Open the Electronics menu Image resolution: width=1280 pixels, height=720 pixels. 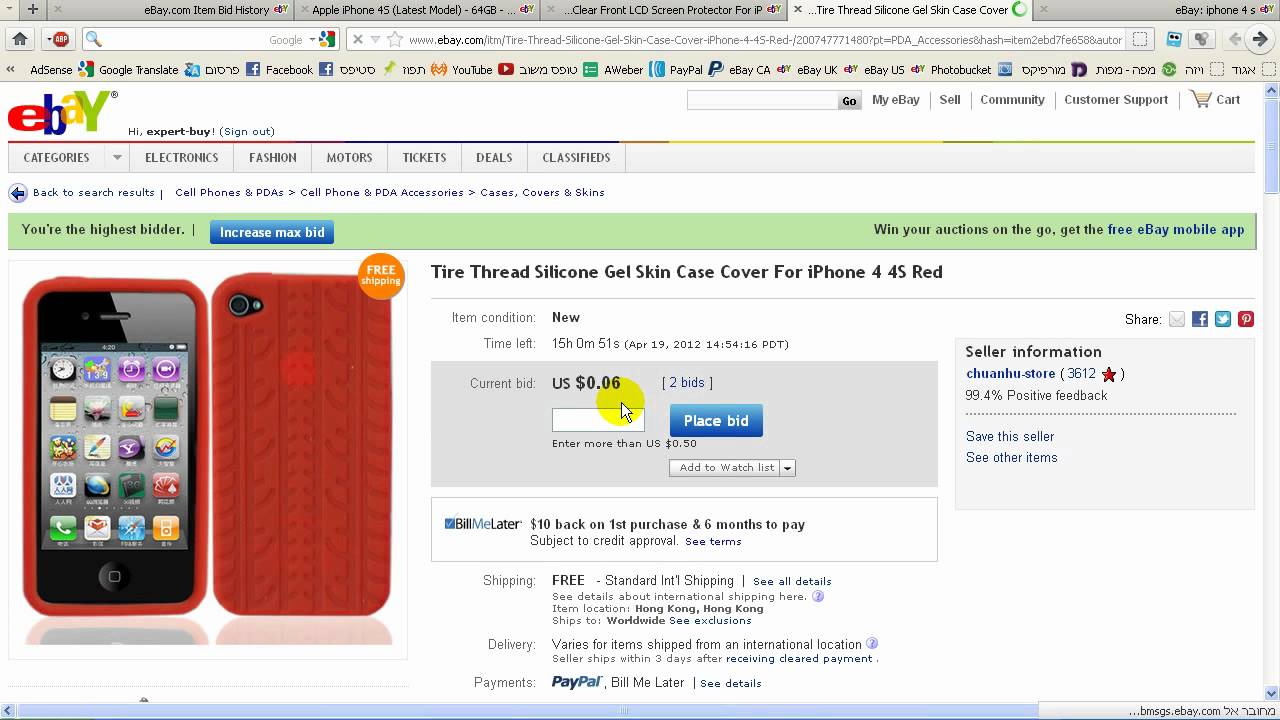(181, 158)
